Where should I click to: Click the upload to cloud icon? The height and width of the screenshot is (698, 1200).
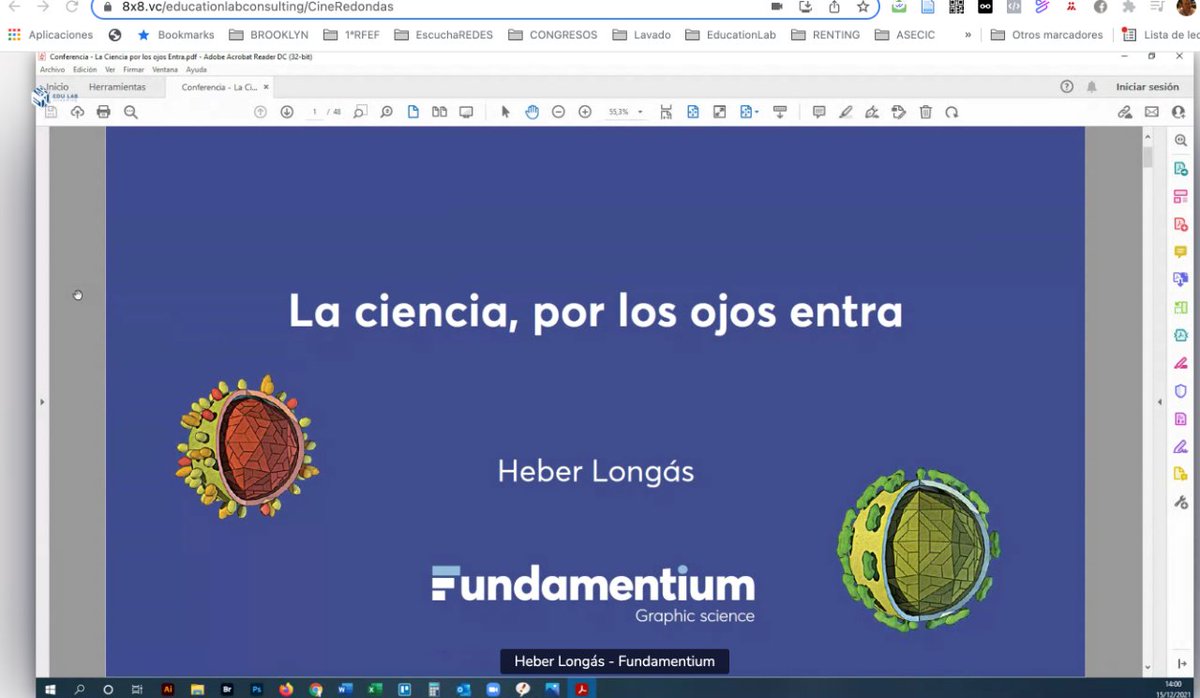78,112
